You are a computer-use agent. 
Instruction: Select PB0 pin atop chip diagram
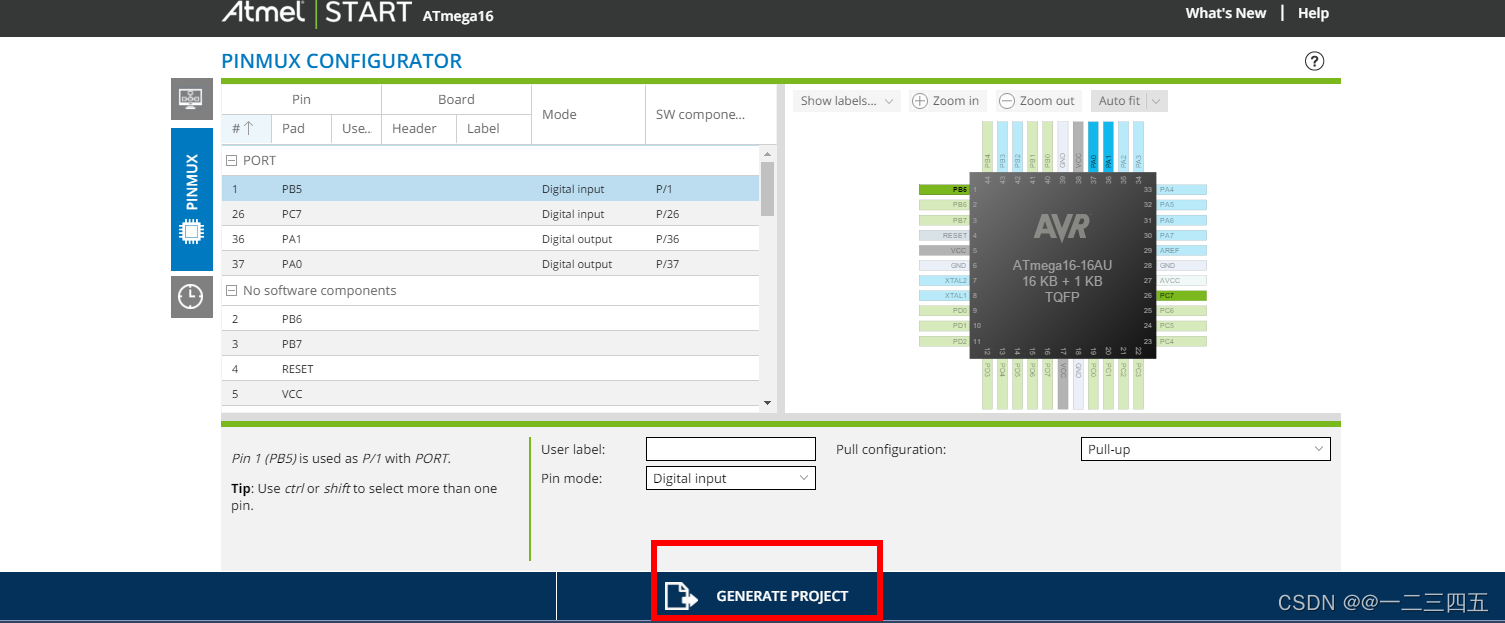(x=1047, y=146)
